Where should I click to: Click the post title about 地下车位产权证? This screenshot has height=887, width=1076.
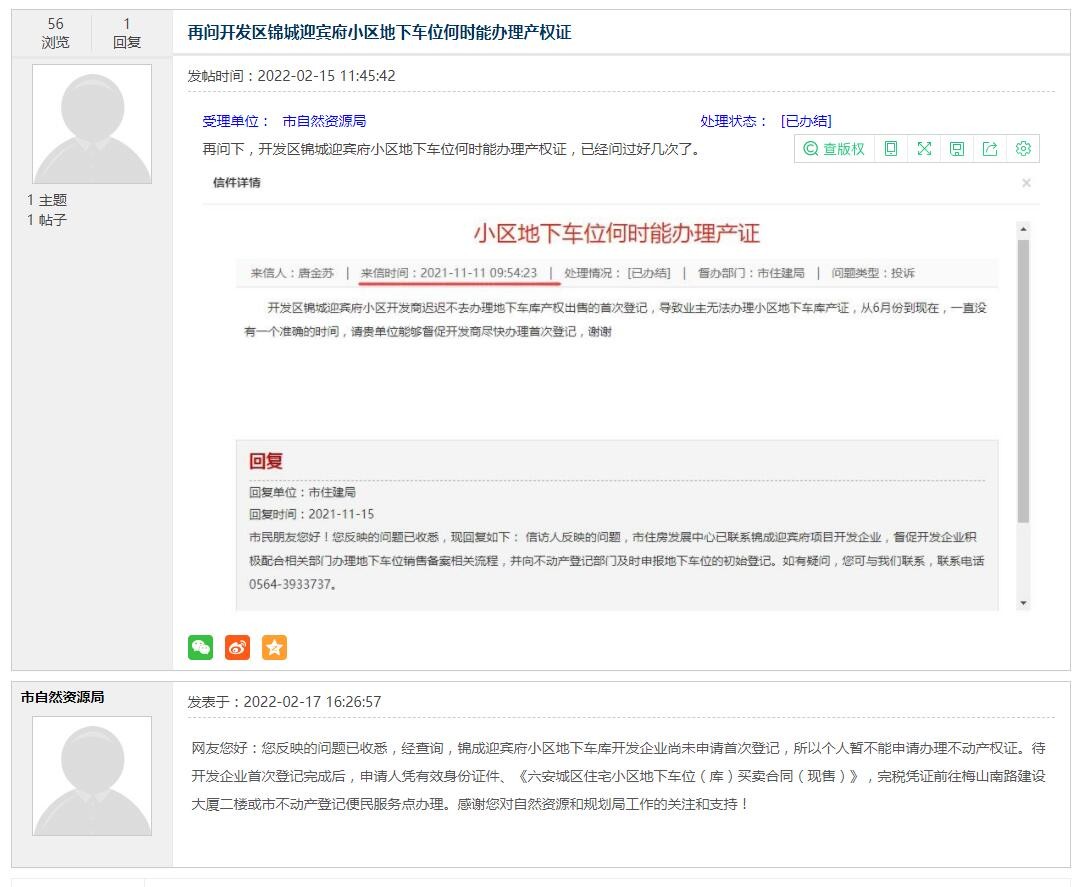coord(379,32)
